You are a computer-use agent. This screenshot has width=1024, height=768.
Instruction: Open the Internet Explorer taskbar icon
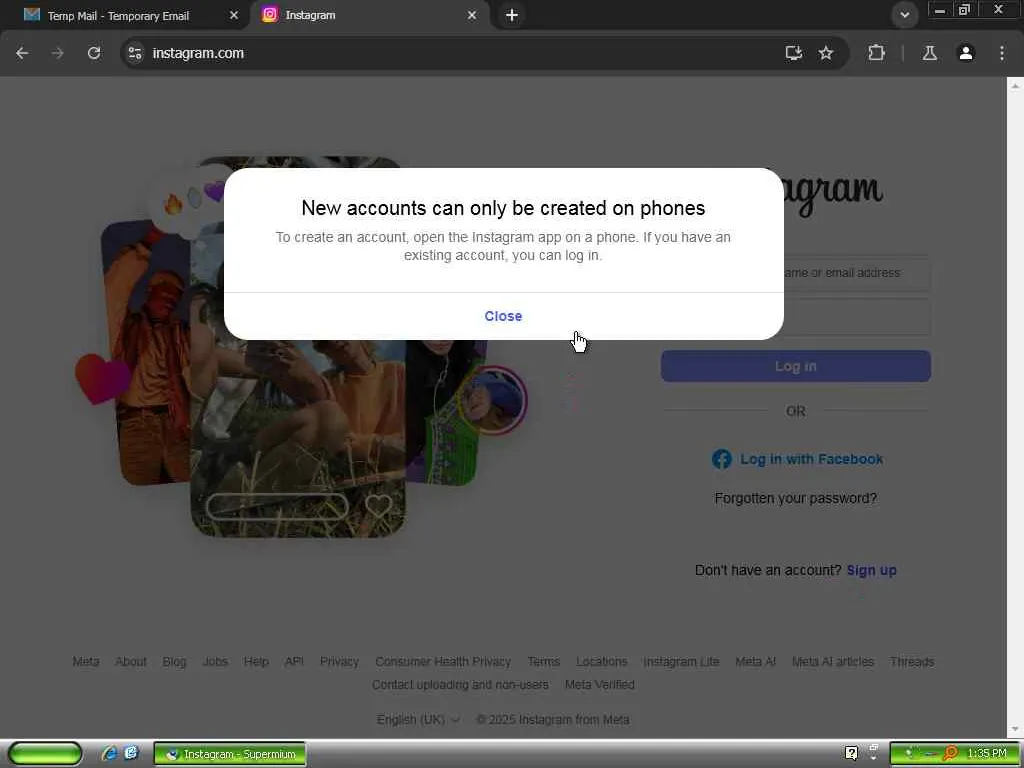tap(109, 754)
